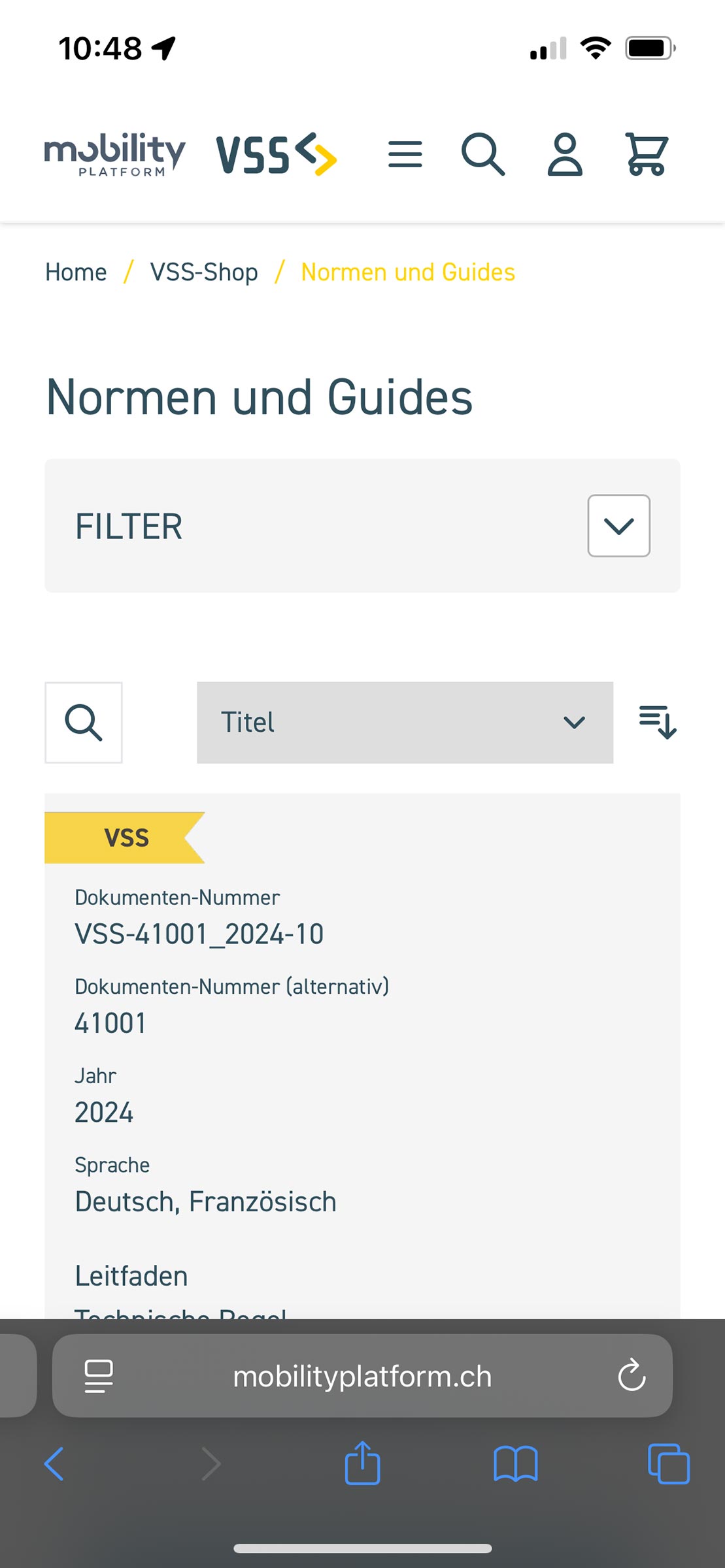Go to Home breadcrumb
725x1568 pixels.
(76, 272)
